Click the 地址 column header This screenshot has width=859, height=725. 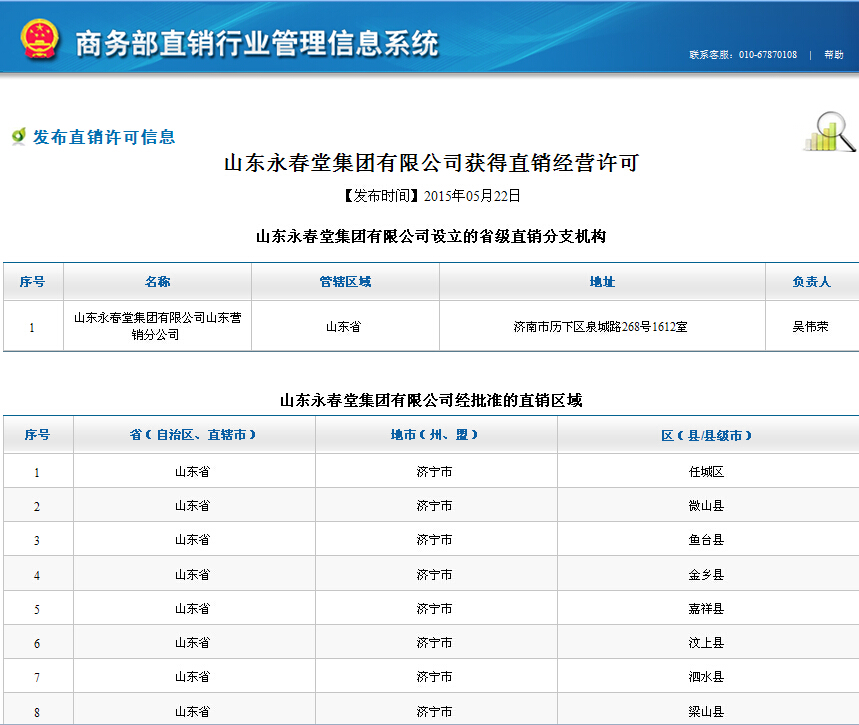[x=602, y=282]
